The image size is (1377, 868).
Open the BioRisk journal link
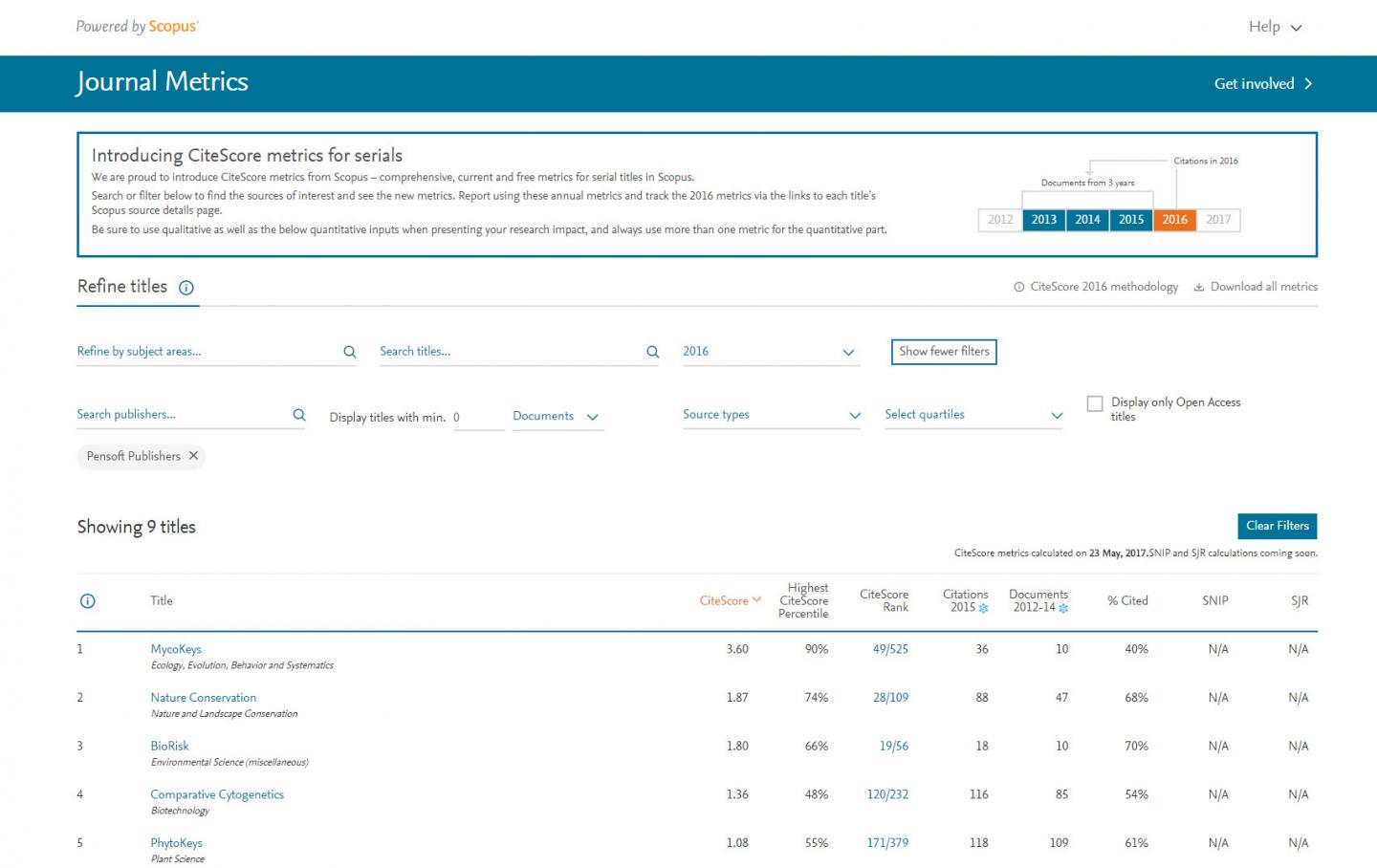pos(169,746)
